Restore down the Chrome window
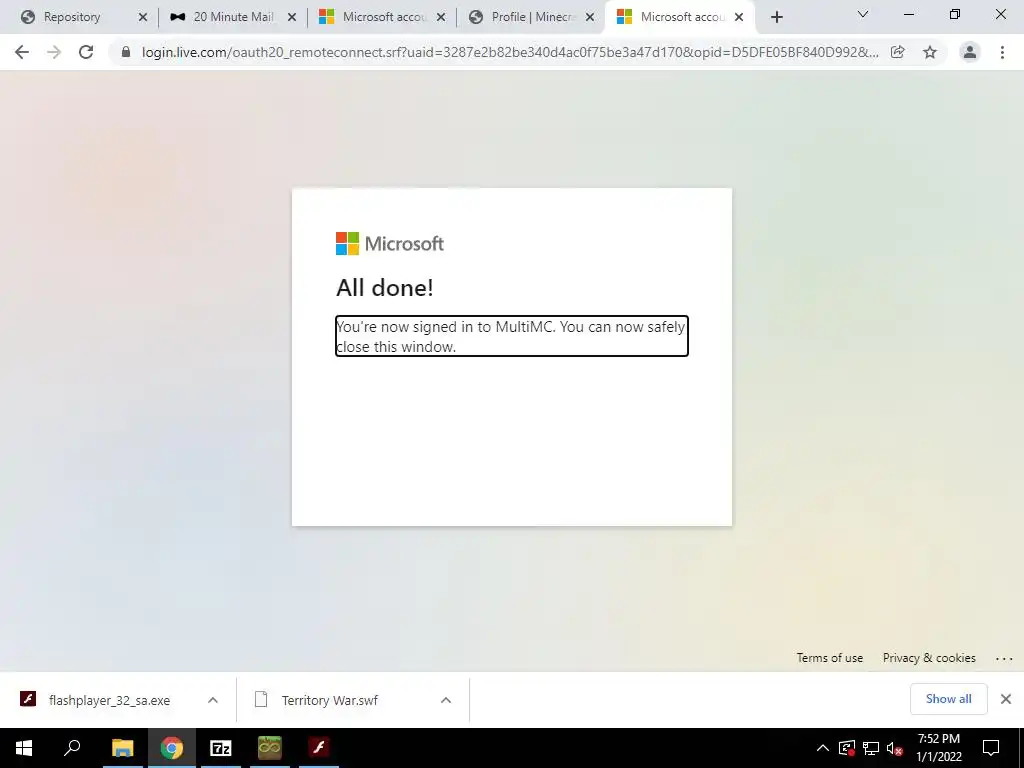Image resolution: width=1024 pixels, height=768 pixels. (x=955, y=14)
